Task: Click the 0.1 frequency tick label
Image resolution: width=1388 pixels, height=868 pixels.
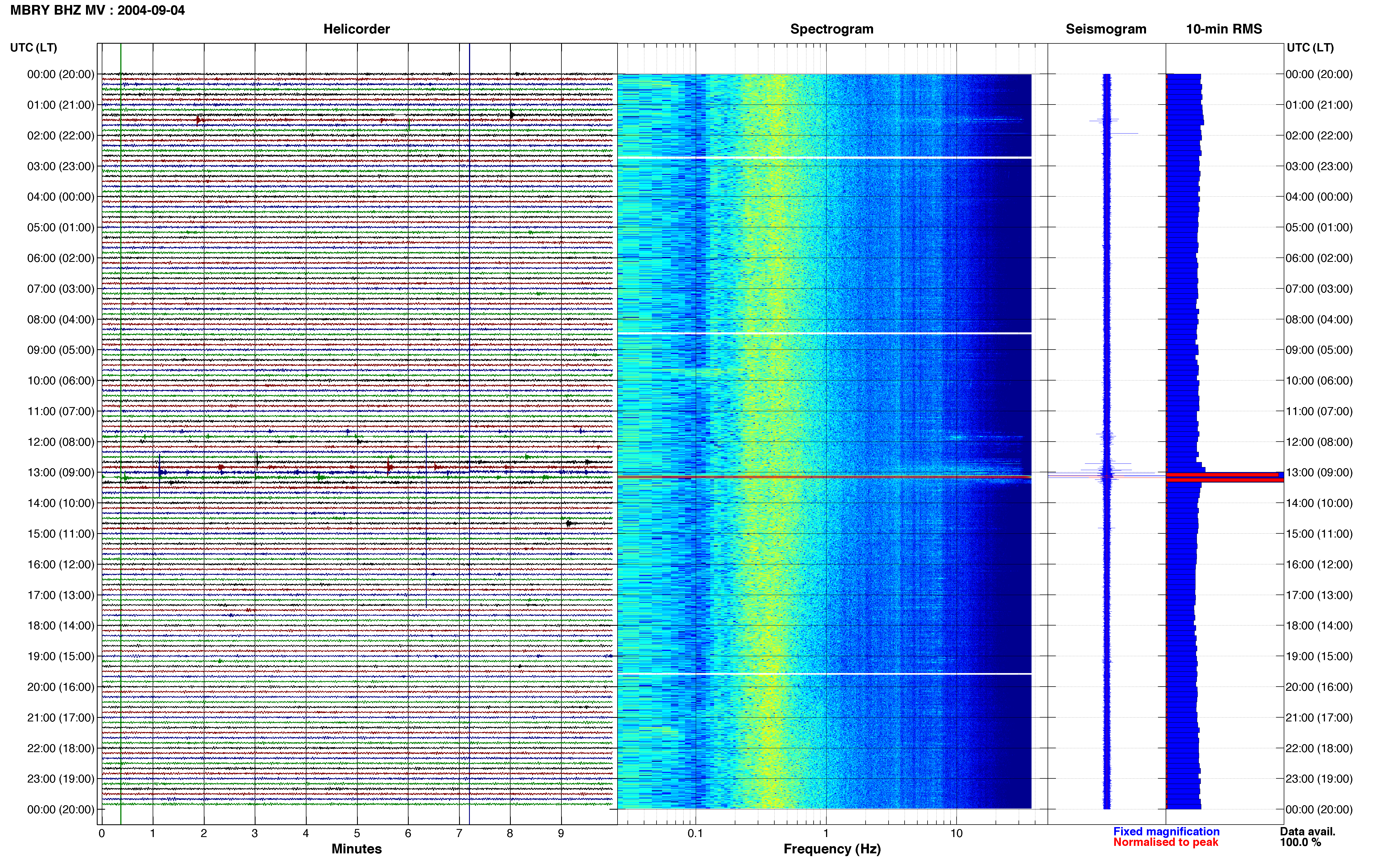Action: click(695, 833)
